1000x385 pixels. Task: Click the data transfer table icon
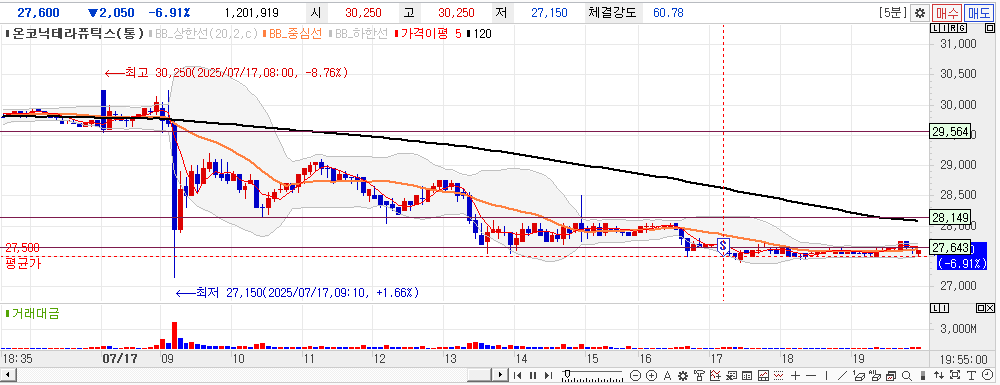click(x=731, y=375)
